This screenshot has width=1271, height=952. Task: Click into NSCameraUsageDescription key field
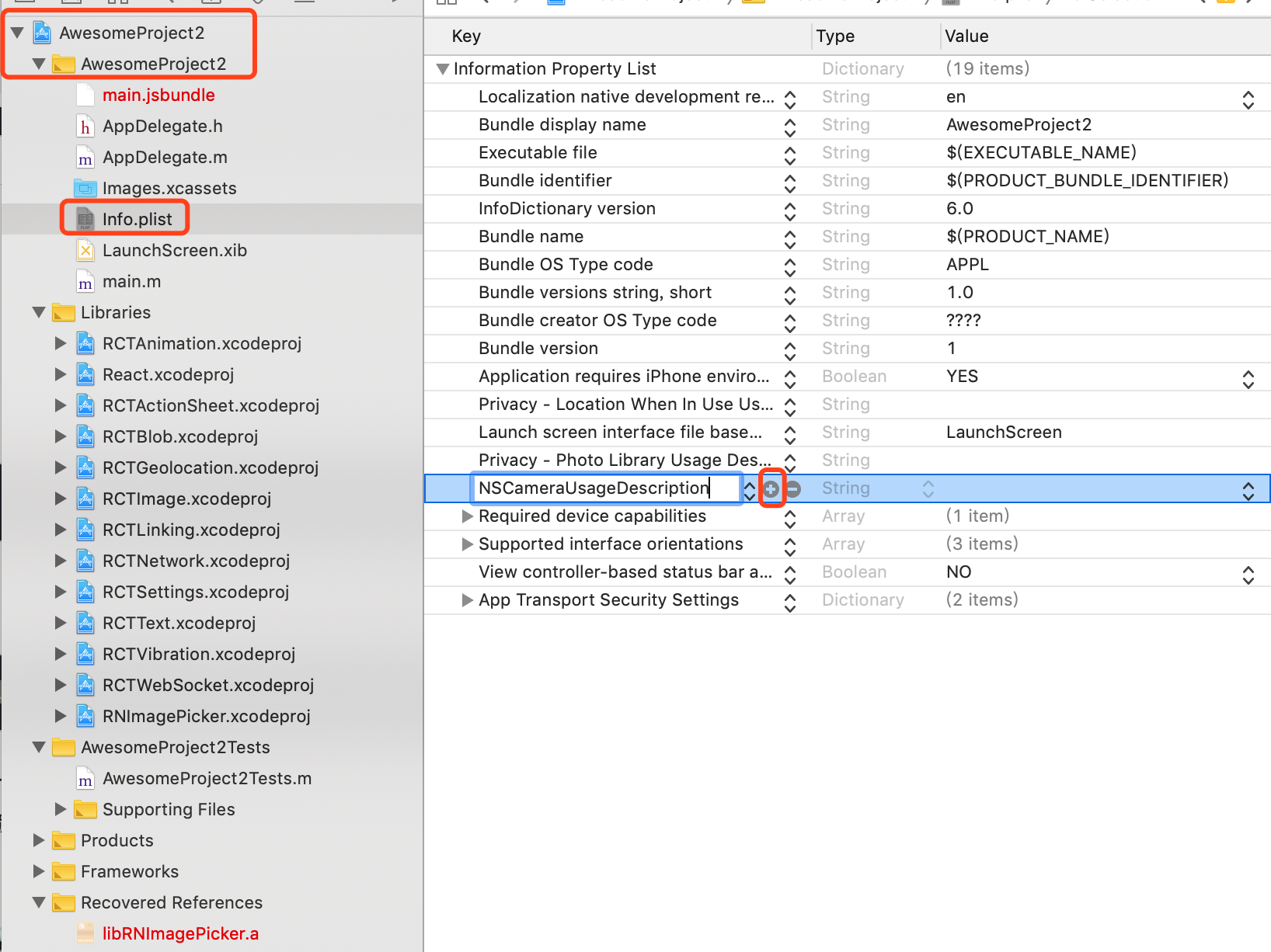tap(606, 488)
